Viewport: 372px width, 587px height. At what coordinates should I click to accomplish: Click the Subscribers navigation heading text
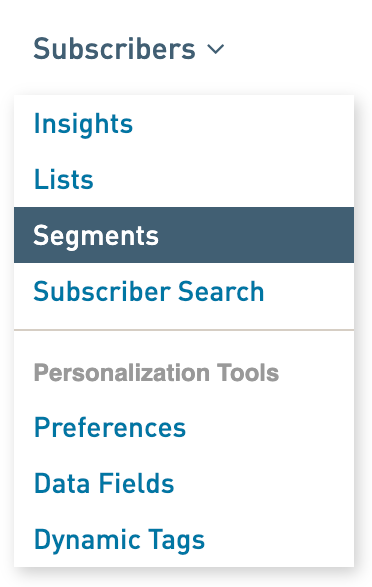tap(115, 49)
